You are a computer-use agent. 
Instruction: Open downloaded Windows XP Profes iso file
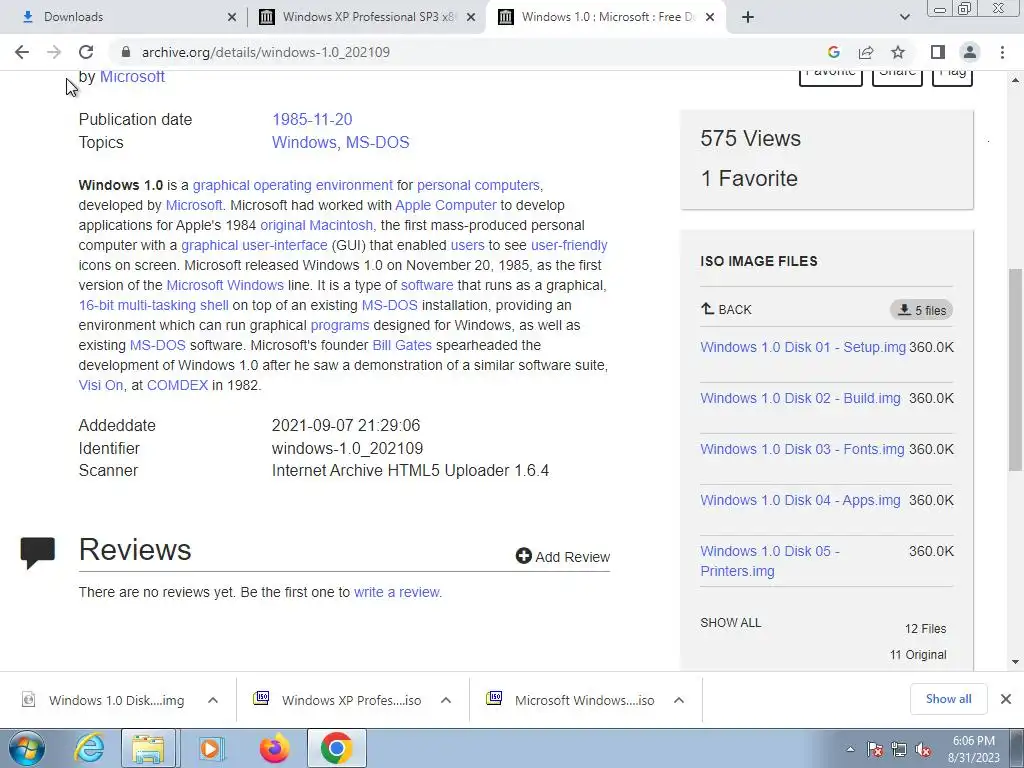point(337,700)
